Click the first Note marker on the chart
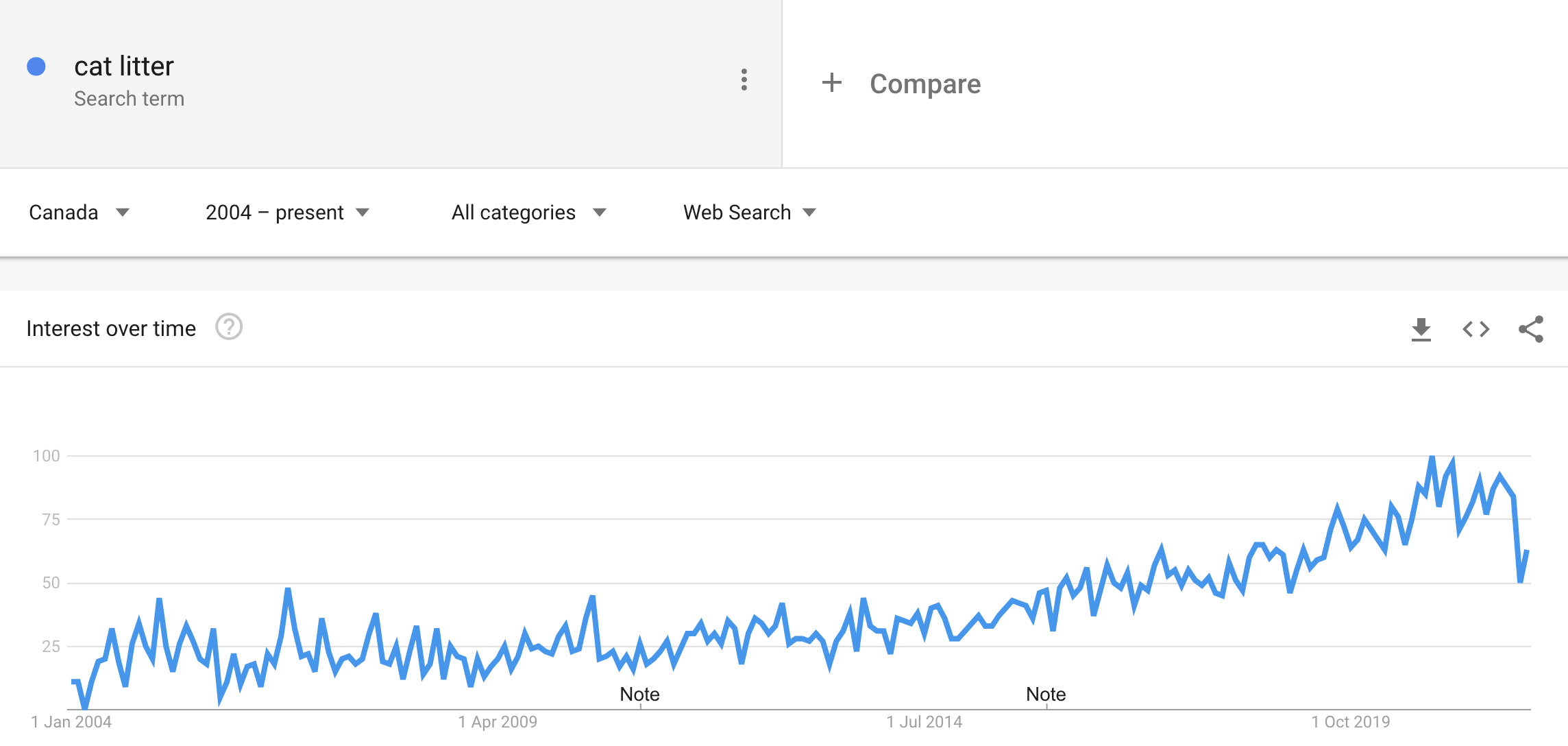Image resolution: width=1568 pixels, height=746 pixels. (639, 695)
